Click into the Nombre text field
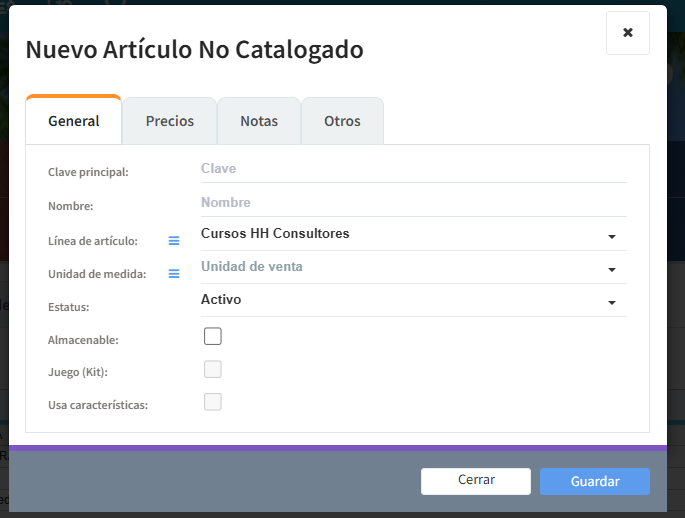This screenshot has width=685, height=518. [x=413, y=202]
